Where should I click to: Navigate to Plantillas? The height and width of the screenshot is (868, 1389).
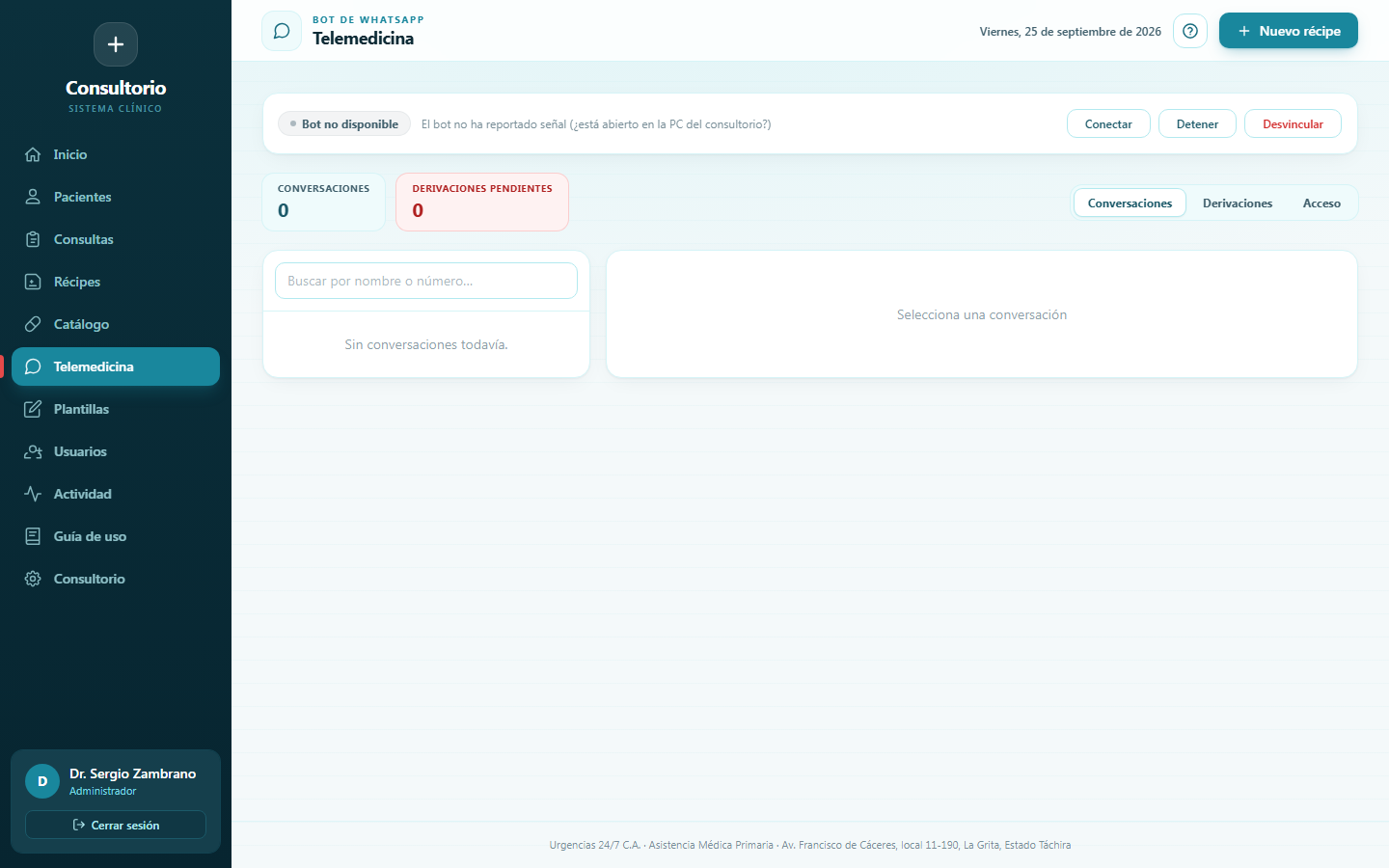116,409
